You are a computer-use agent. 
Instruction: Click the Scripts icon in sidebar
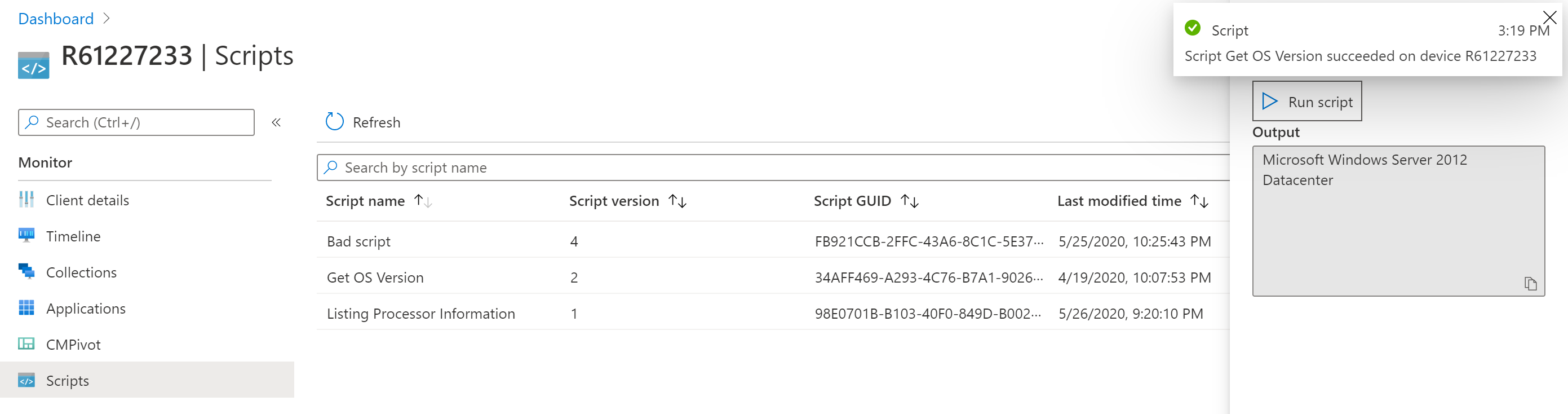coord(26,381)
